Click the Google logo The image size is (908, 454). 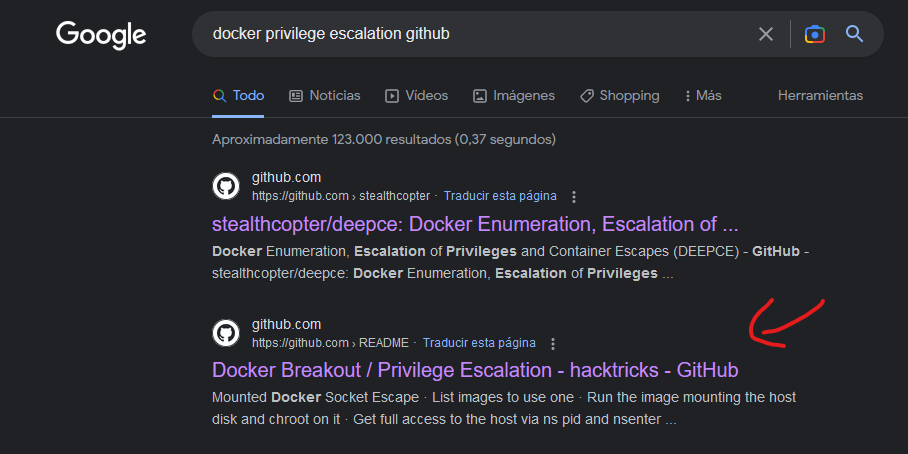101,35
